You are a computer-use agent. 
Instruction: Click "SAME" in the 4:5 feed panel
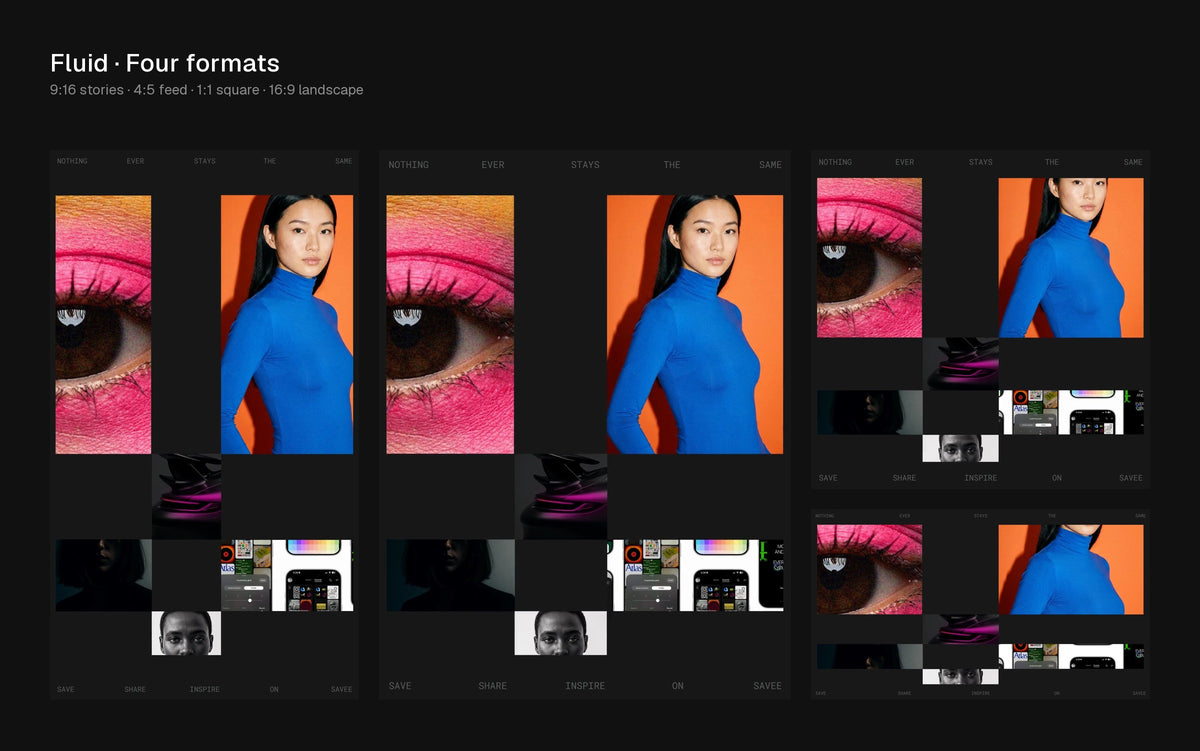click(770, 165)
